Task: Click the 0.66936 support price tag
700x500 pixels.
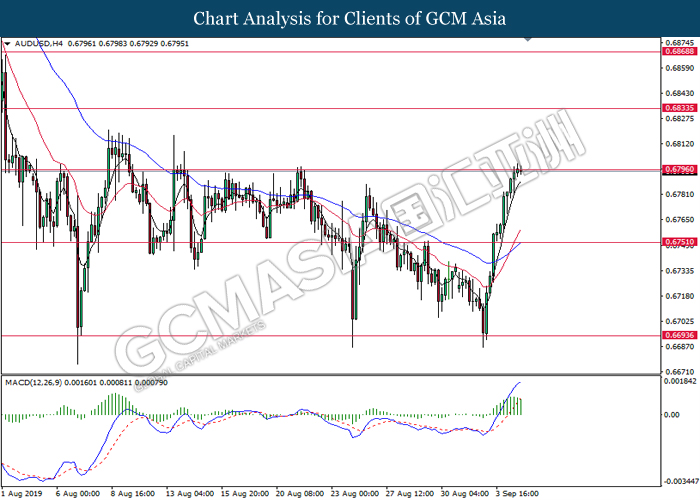Action: click(680, 335)
